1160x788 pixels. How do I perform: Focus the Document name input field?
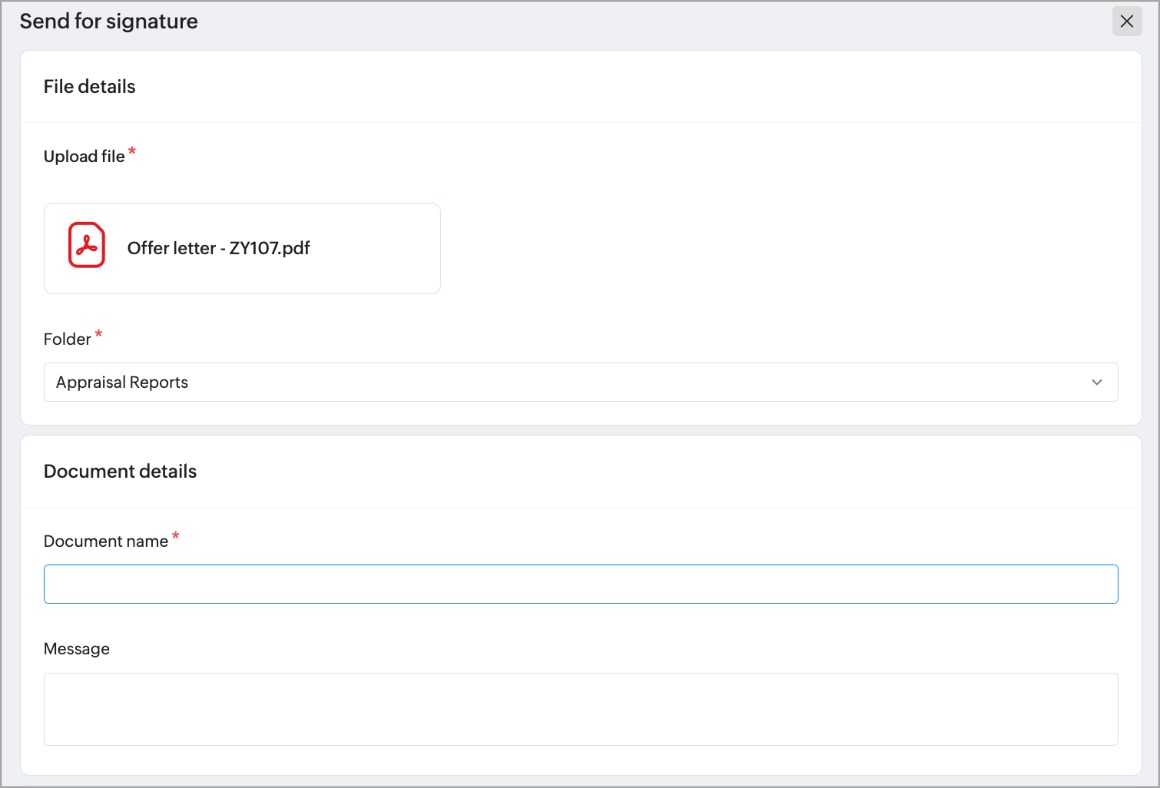[580, 584]
